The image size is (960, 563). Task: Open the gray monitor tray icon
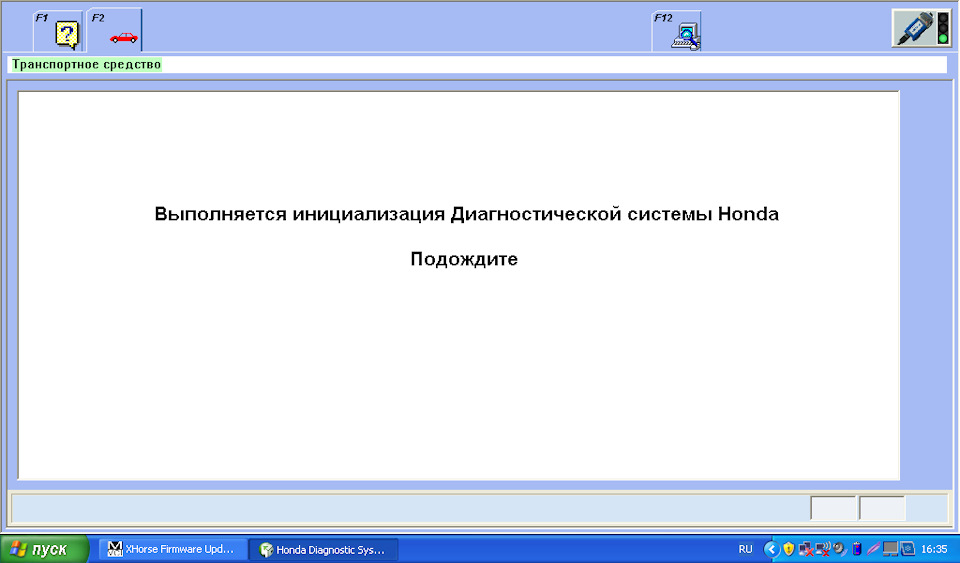coord(890,549)
